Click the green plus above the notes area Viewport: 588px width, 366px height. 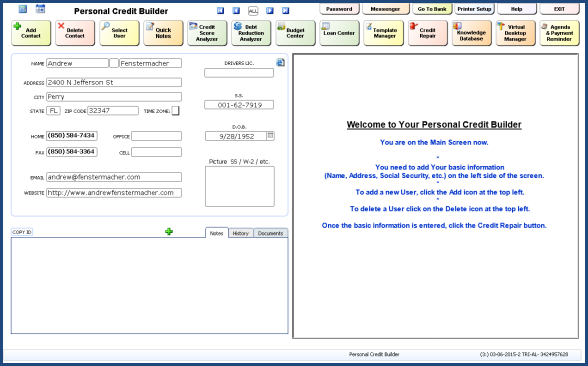(169, 231)
